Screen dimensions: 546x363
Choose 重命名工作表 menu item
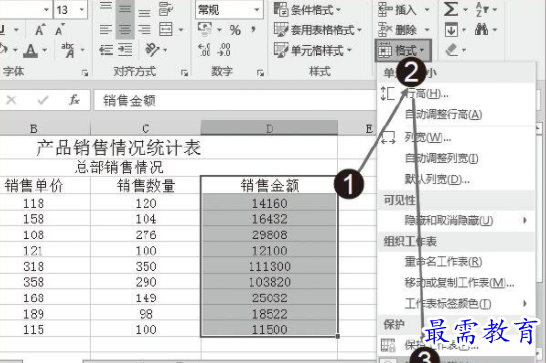456,262
